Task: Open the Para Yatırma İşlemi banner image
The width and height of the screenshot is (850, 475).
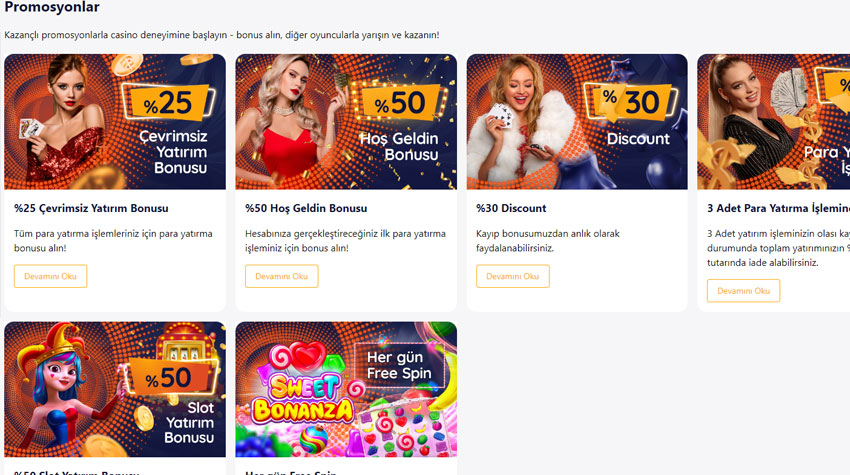Action: [774, 121]
